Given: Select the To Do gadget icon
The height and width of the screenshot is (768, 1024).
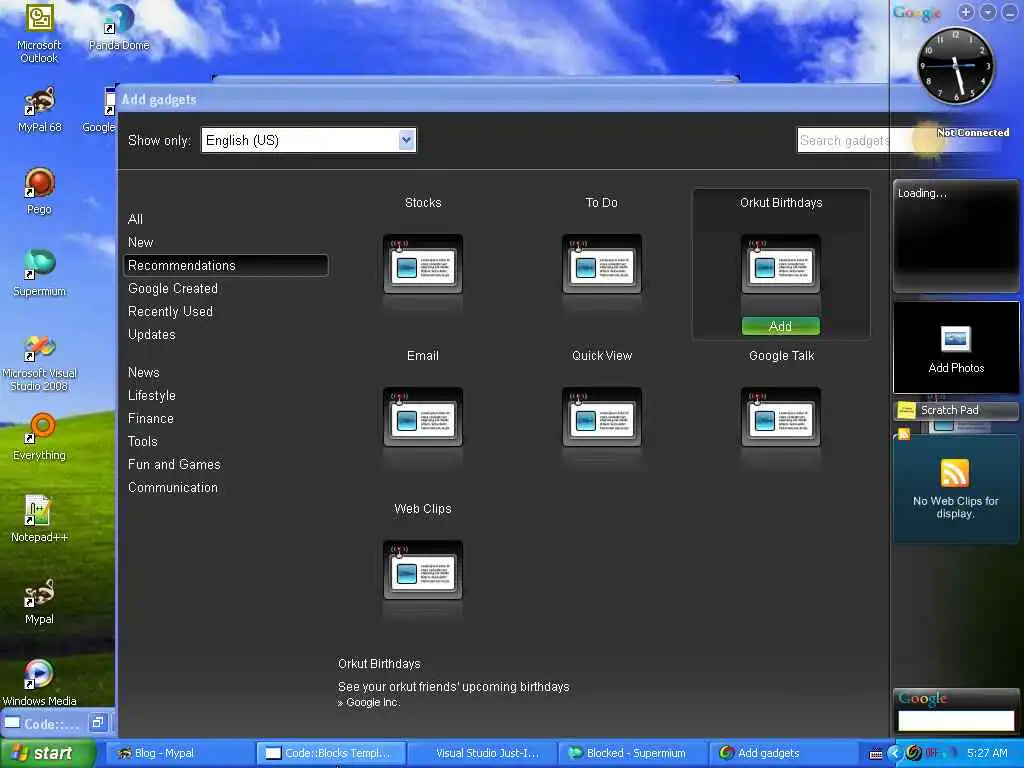Looking at the screenshot, I should (x=601, y=264).
